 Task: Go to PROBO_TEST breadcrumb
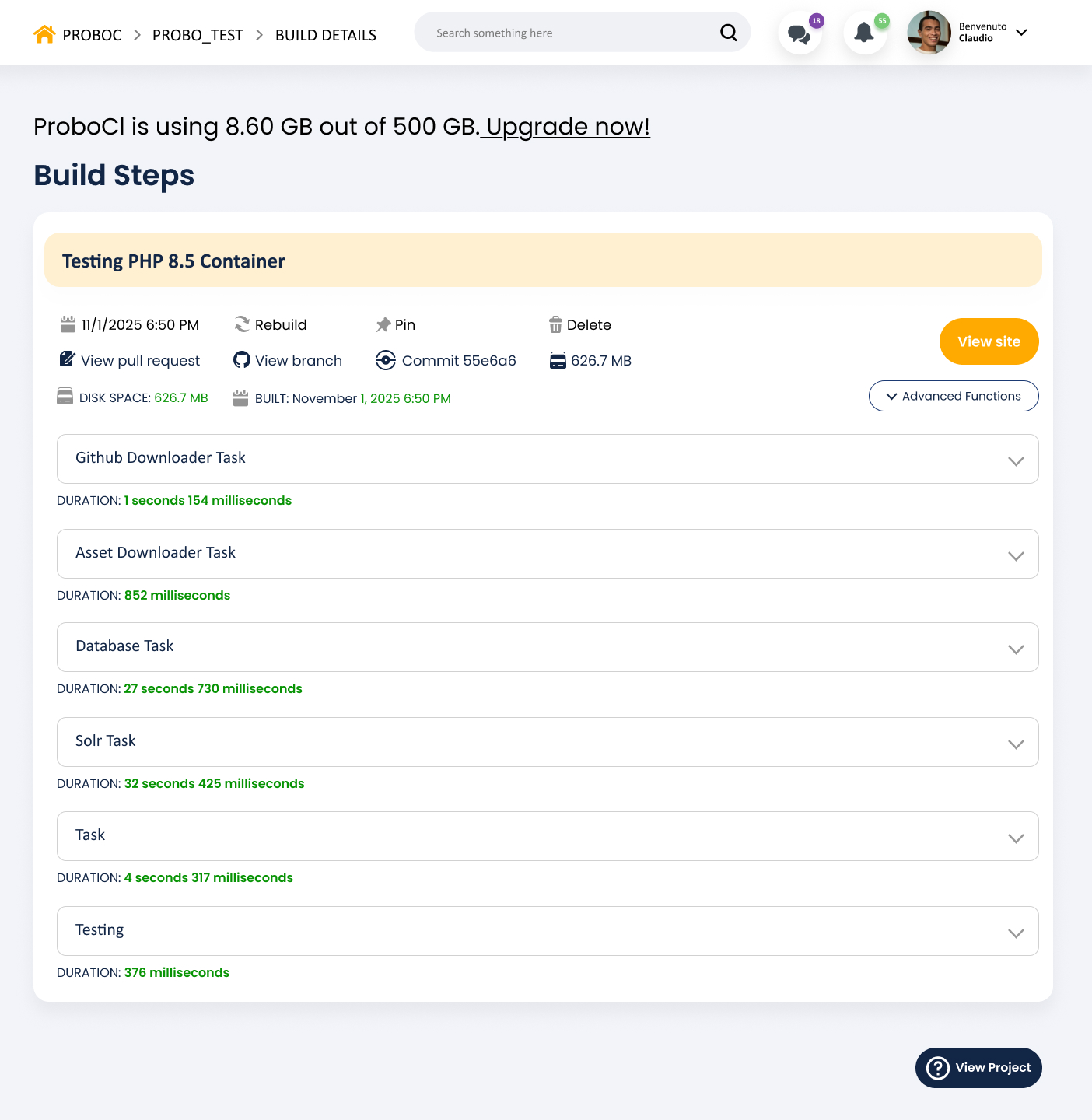click(x=198, y=35)
